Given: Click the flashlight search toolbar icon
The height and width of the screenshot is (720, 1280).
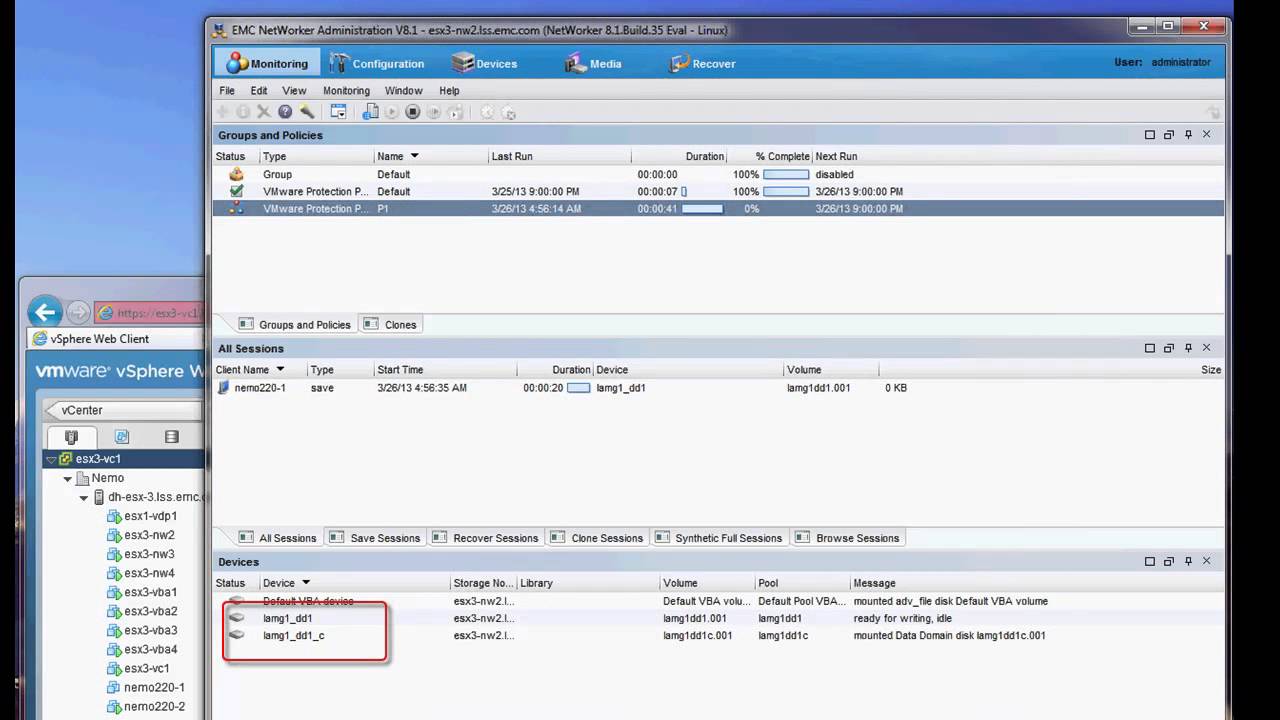Looking at the screenshot, I should [307, 112].
